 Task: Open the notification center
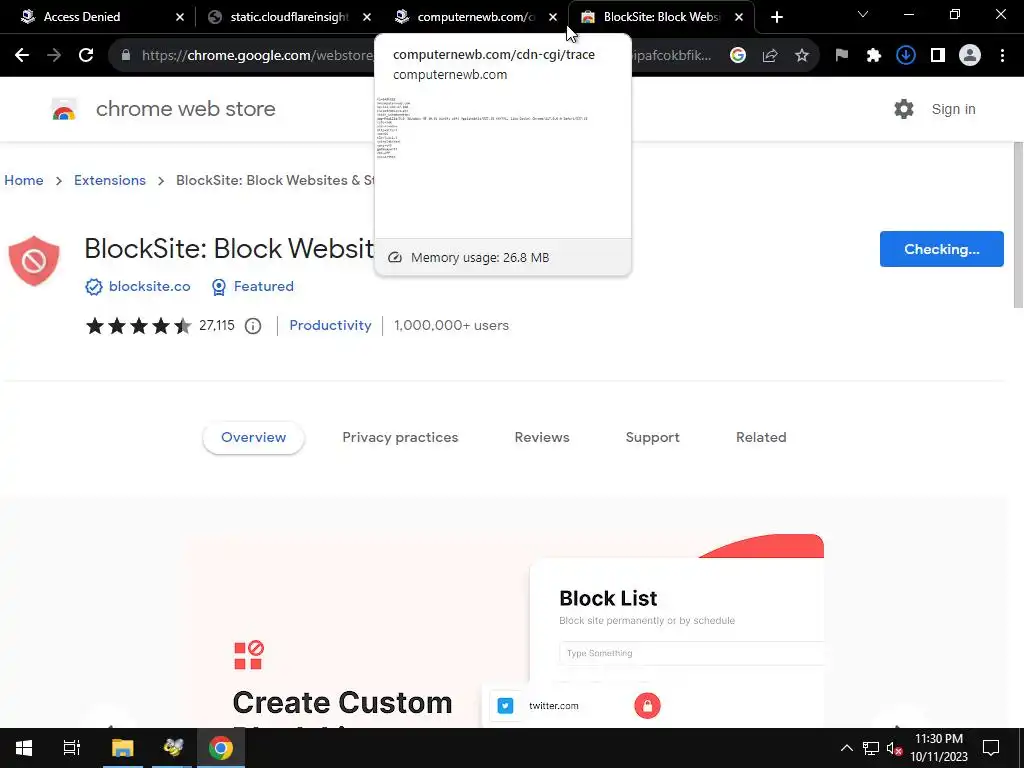[991, 748]
